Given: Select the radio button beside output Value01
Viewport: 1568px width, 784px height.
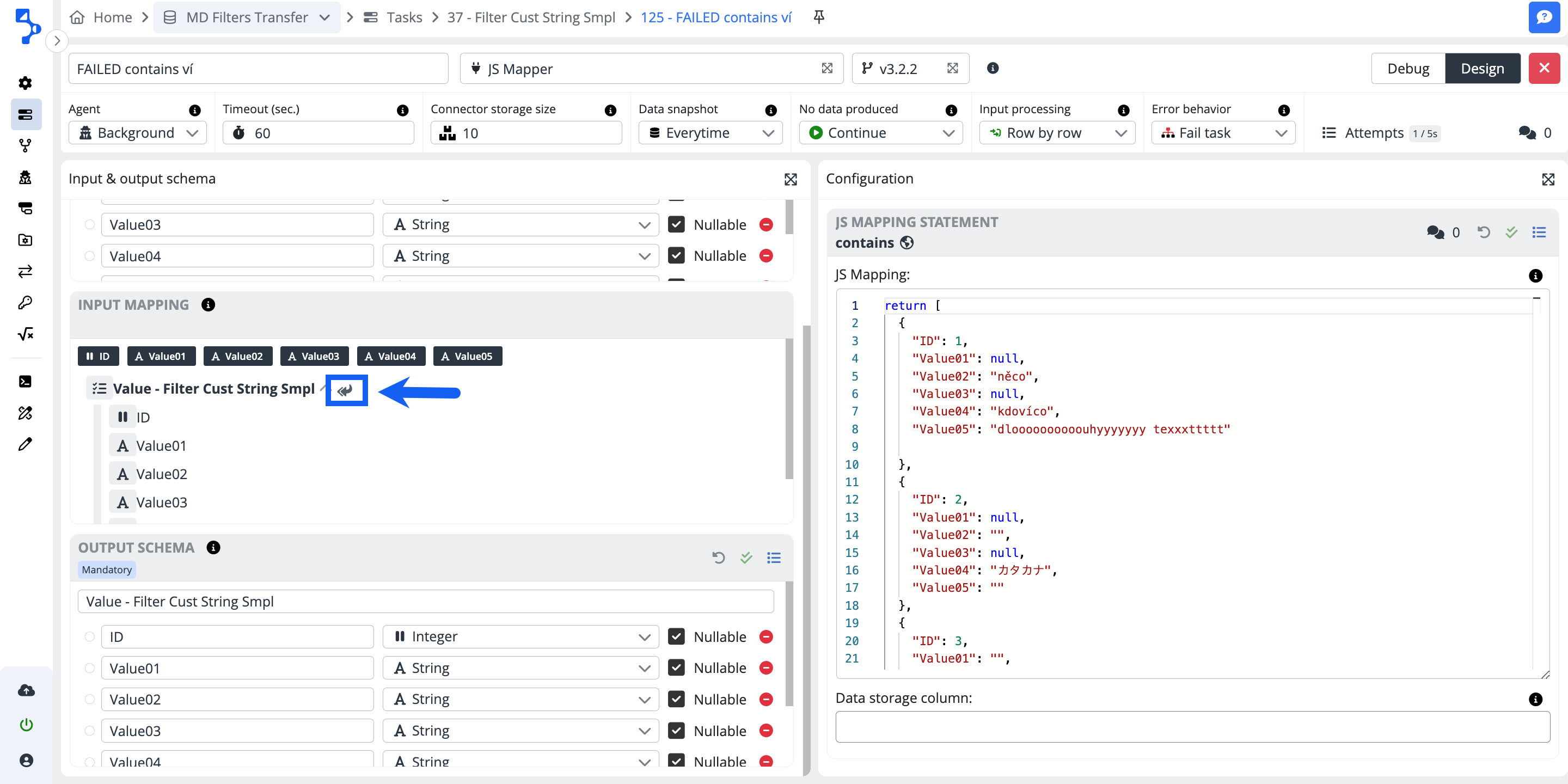Looking at the screenshot, I should pyautogui.click(x=89, y=669).
